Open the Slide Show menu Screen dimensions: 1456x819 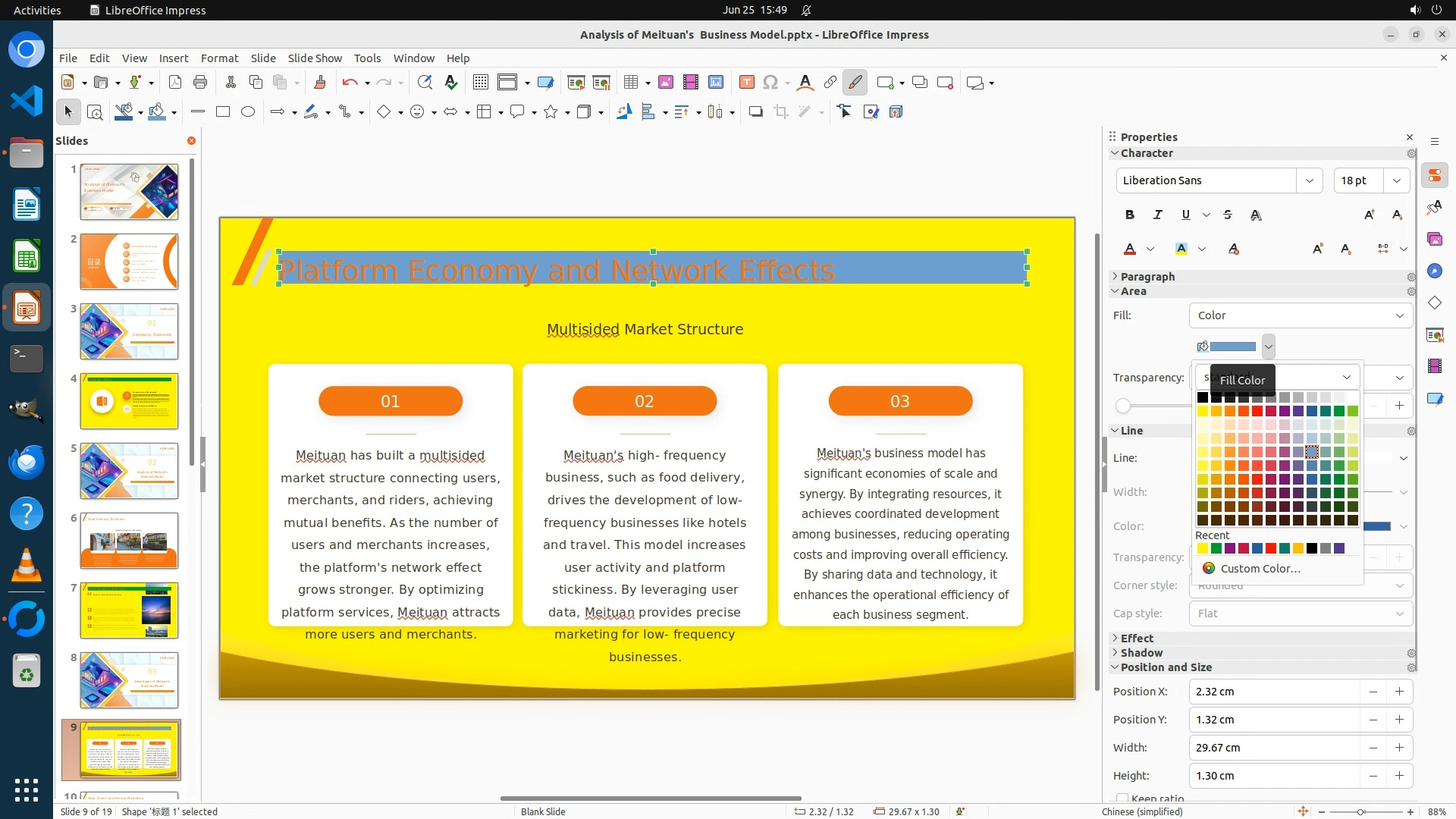click(x=315, y=58)
